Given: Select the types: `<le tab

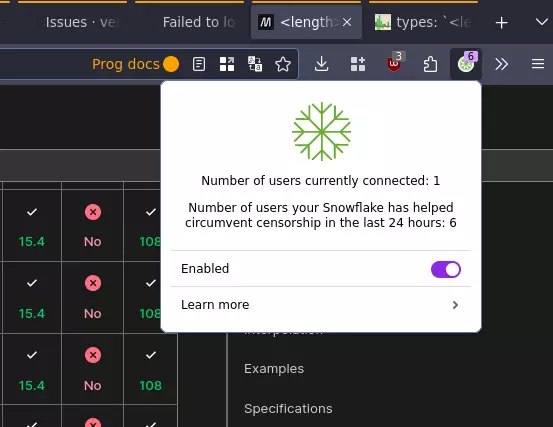Looking at the screenshot, I should point(423,22).
